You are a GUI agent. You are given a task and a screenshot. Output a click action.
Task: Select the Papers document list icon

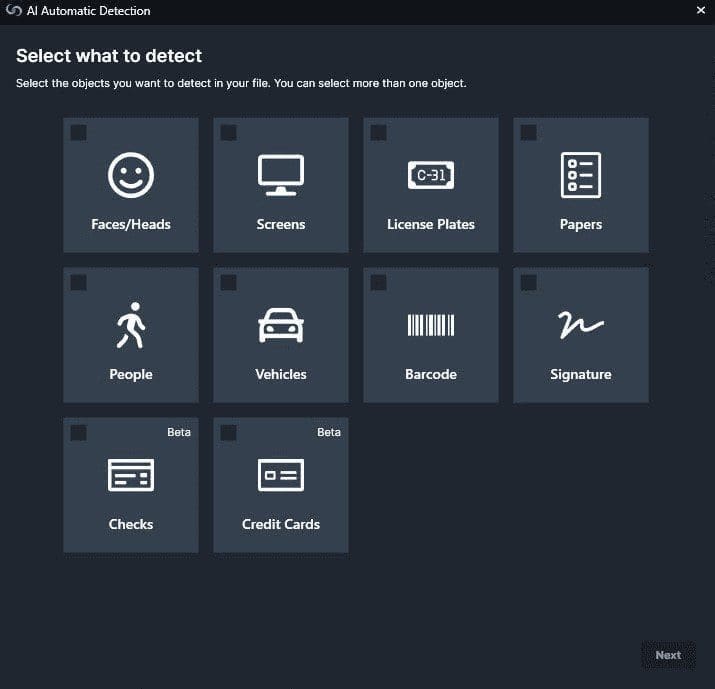[581, 175]
